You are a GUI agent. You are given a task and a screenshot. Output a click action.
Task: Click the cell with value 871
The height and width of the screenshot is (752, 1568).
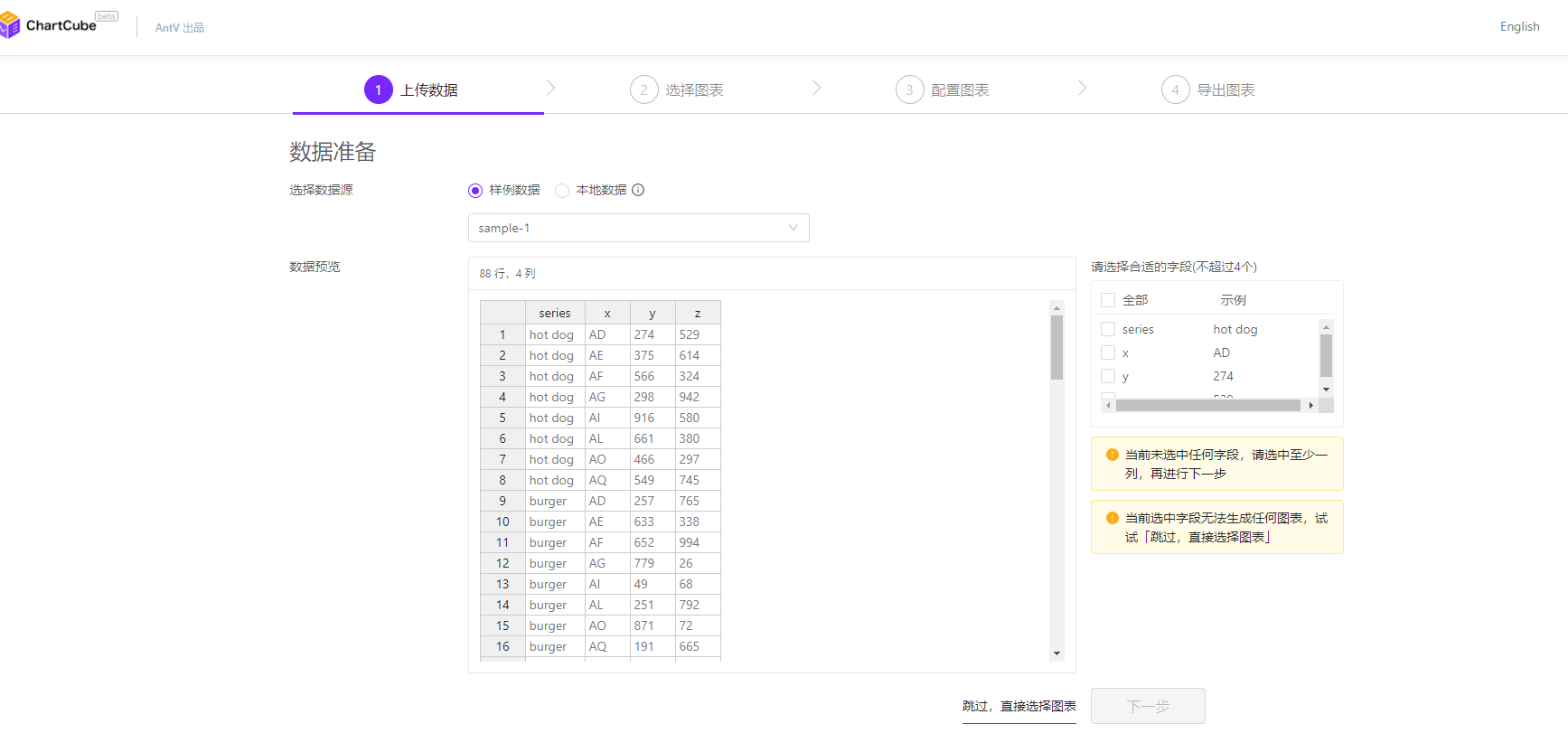tap(653, 625)
